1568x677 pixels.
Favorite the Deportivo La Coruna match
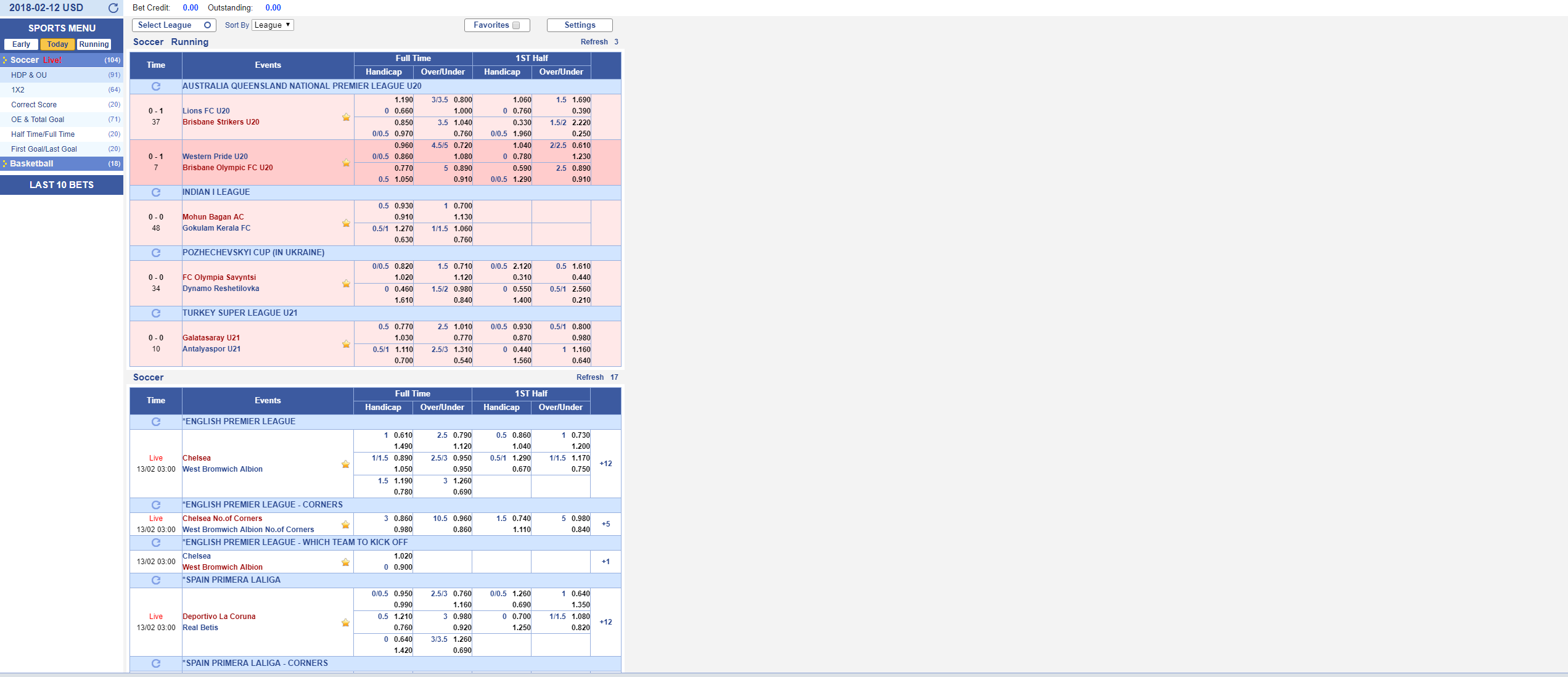click(345, 623)
